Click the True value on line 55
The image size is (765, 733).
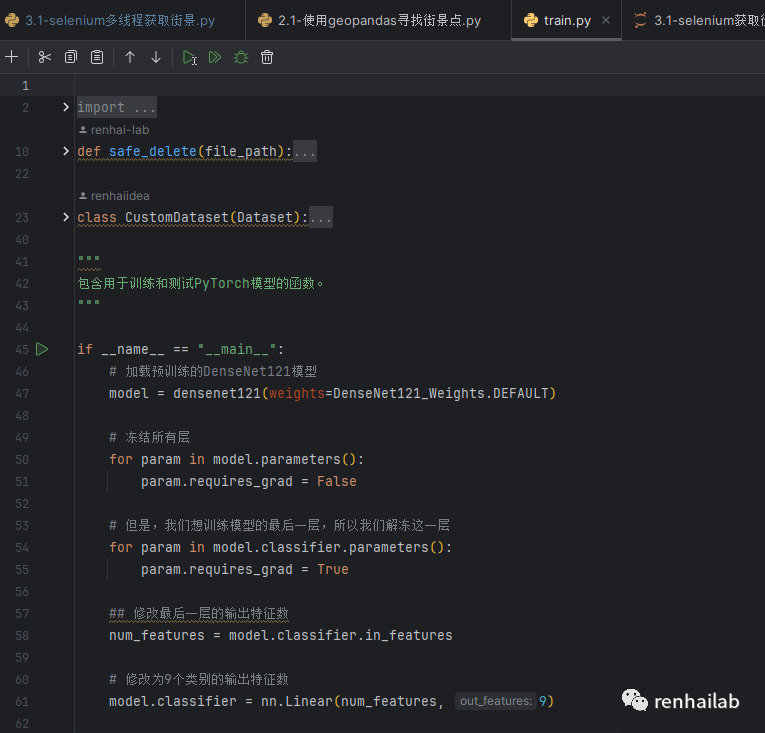333,569
